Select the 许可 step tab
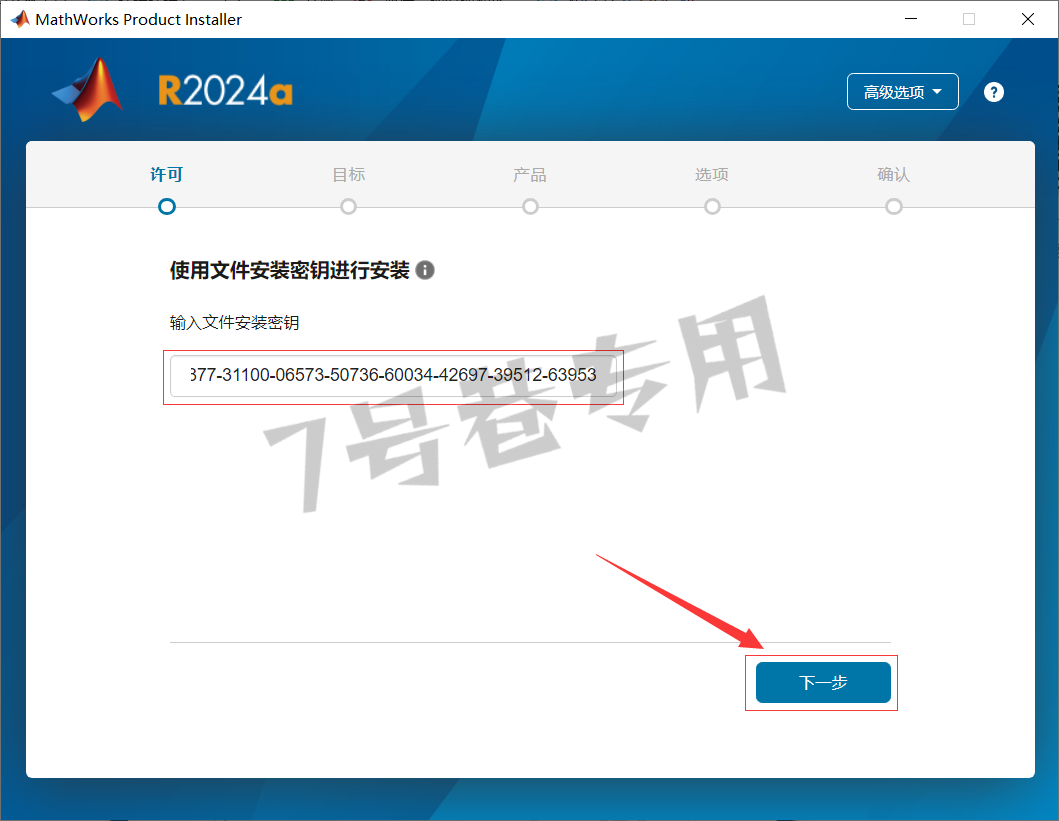This screenshot has height=821, width=1059. (x=167, y=175)
